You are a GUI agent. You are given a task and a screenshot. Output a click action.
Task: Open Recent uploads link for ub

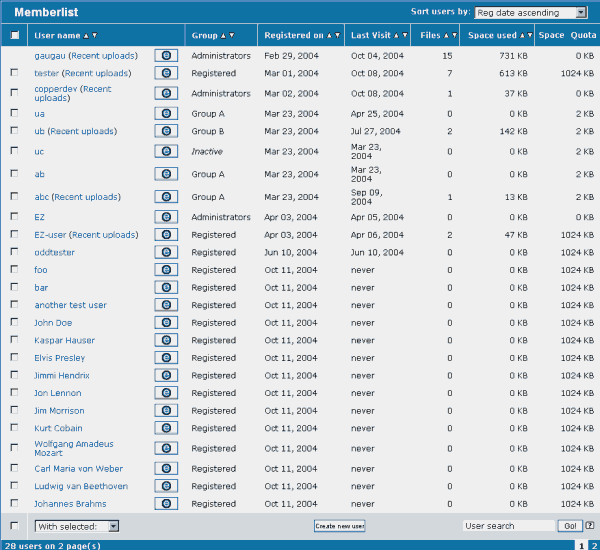(82, 131)
